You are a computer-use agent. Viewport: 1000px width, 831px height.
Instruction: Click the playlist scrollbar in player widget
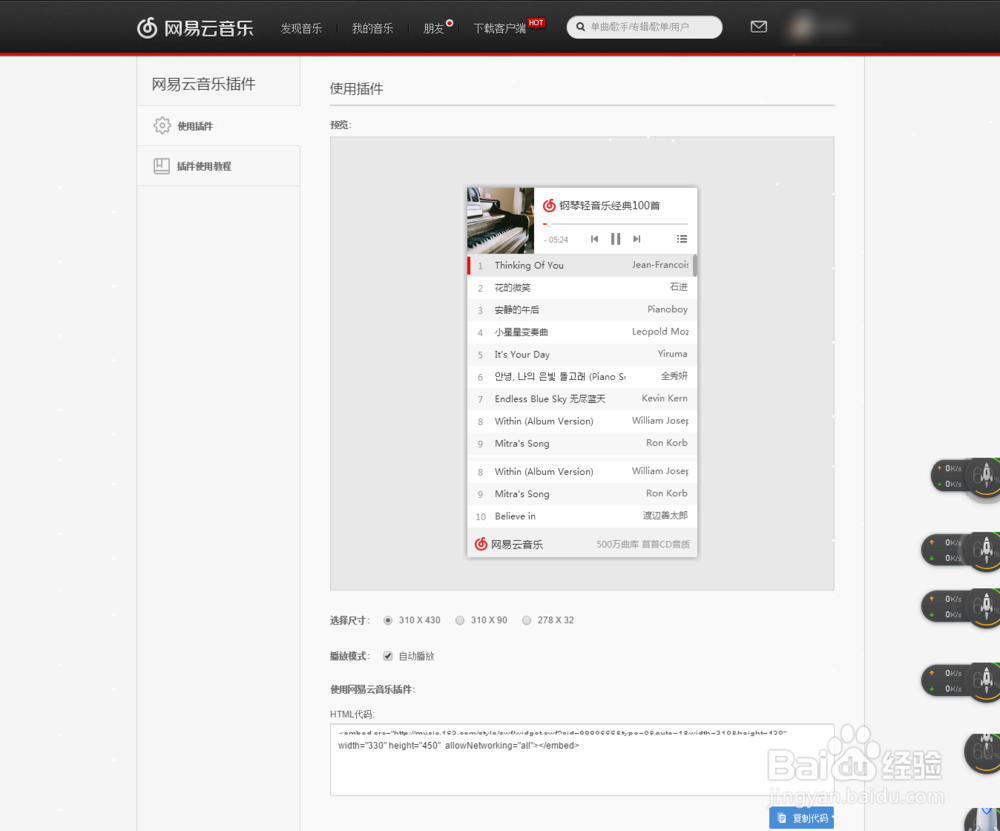coord(695,265)
